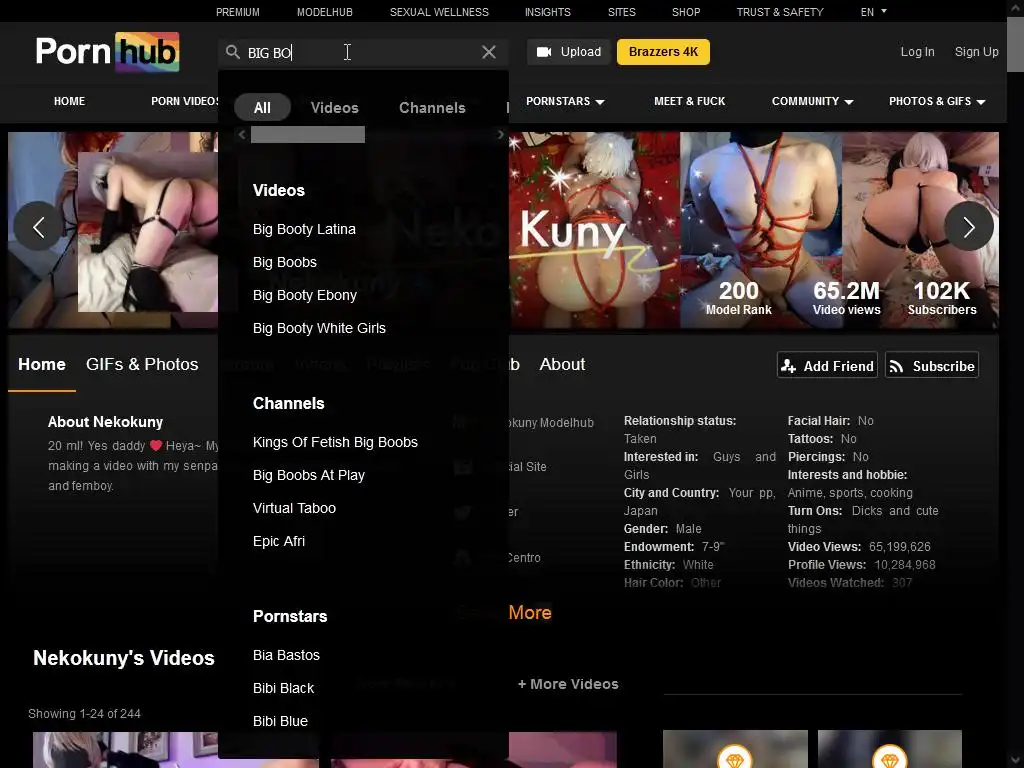Open the Home profile tab

[x=42, y=364]
